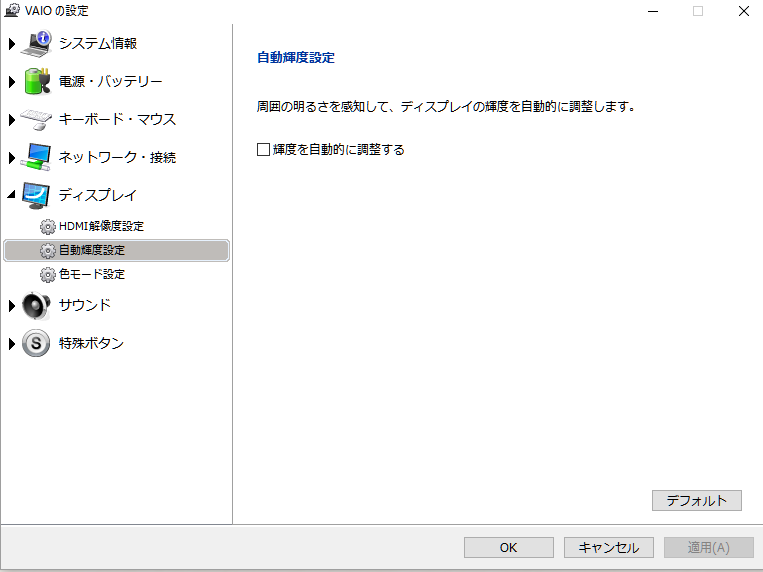Expand the 特殊ボタン tree node arrow
Viewport: 763px width, 572px height.
[x=12, y=344]
